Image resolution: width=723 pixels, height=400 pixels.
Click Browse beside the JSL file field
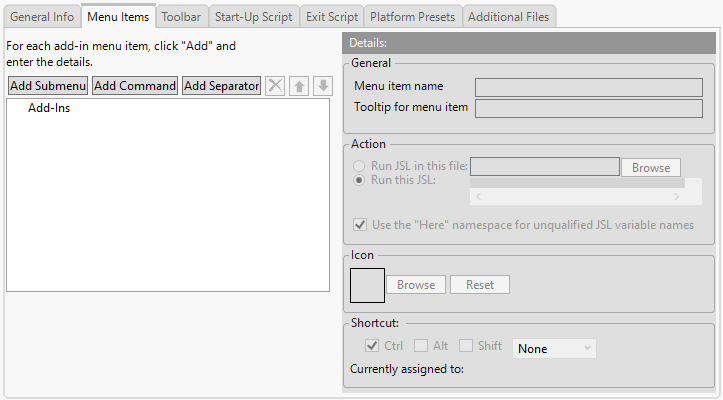(x=651, y=167)
